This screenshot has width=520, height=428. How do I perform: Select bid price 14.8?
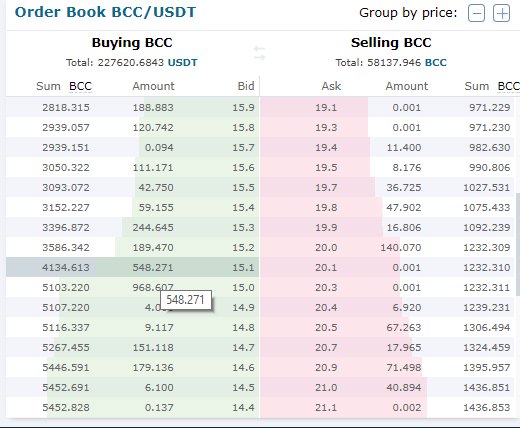[243, 327]
